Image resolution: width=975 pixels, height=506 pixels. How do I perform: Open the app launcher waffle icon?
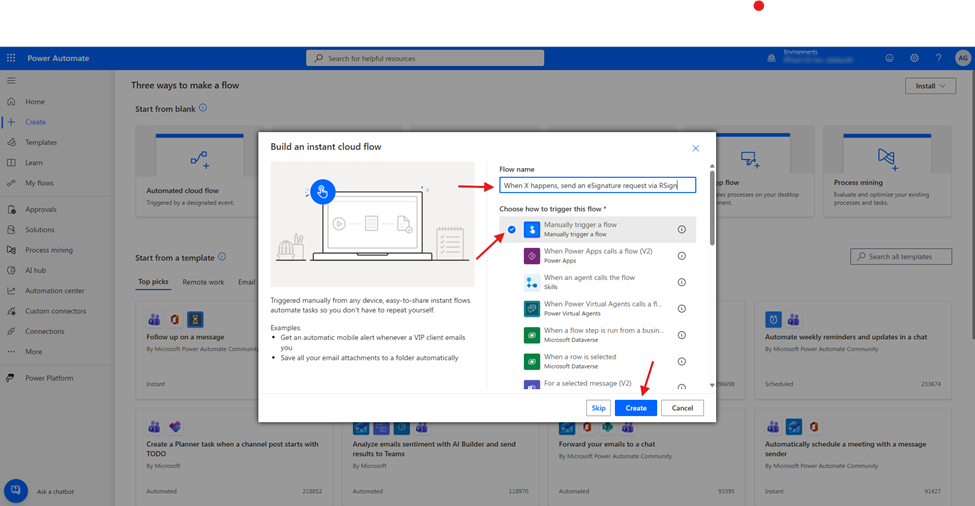click(x=11, y=58)
